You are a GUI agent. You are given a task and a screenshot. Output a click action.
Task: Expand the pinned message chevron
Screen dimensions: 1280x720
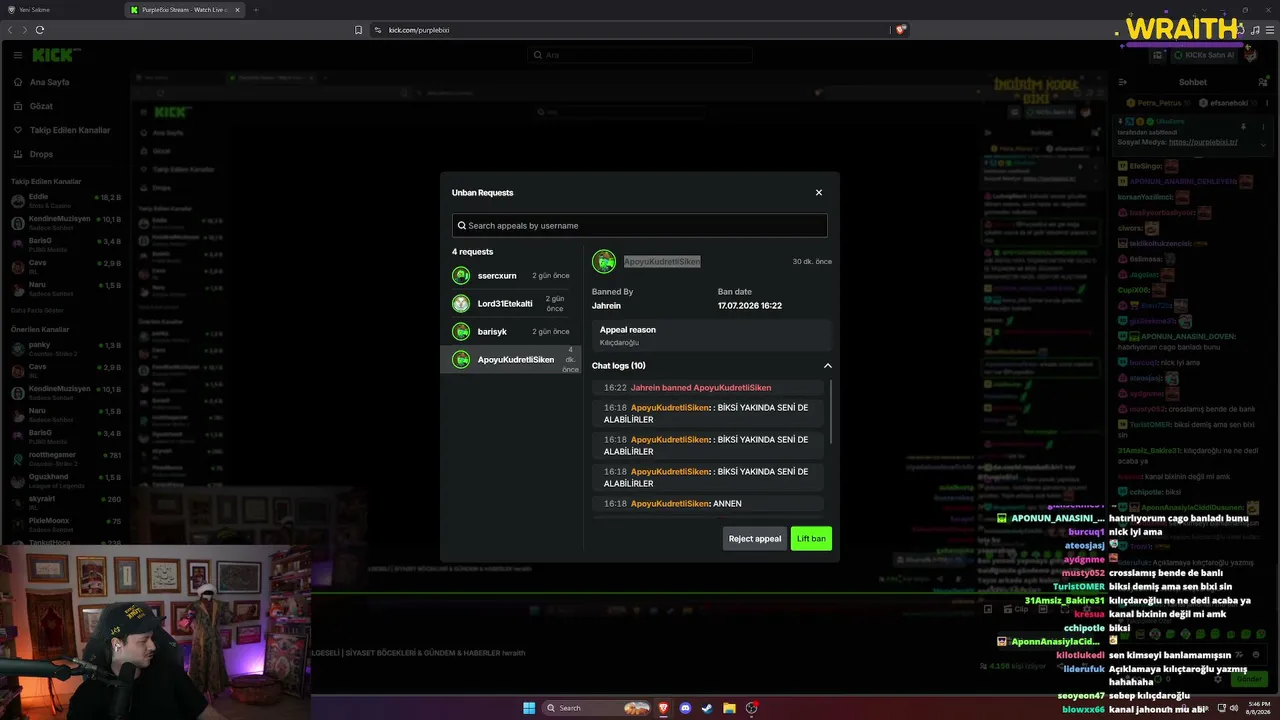1263,144
